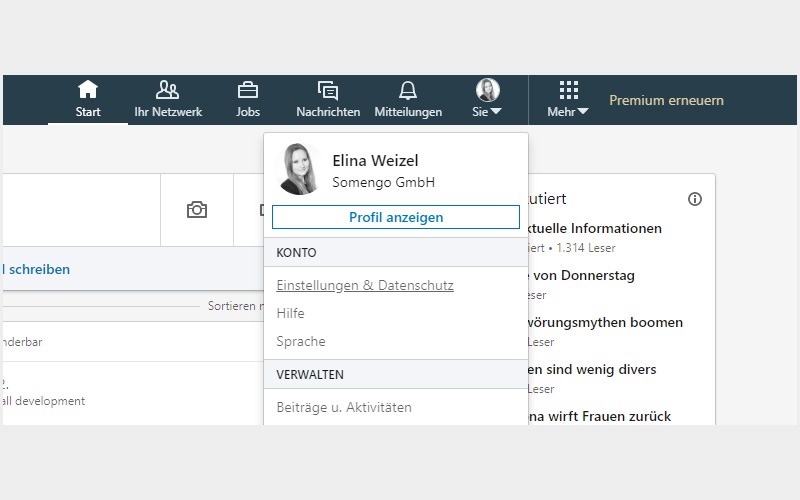Go to the Start home icon

(88, 90)
